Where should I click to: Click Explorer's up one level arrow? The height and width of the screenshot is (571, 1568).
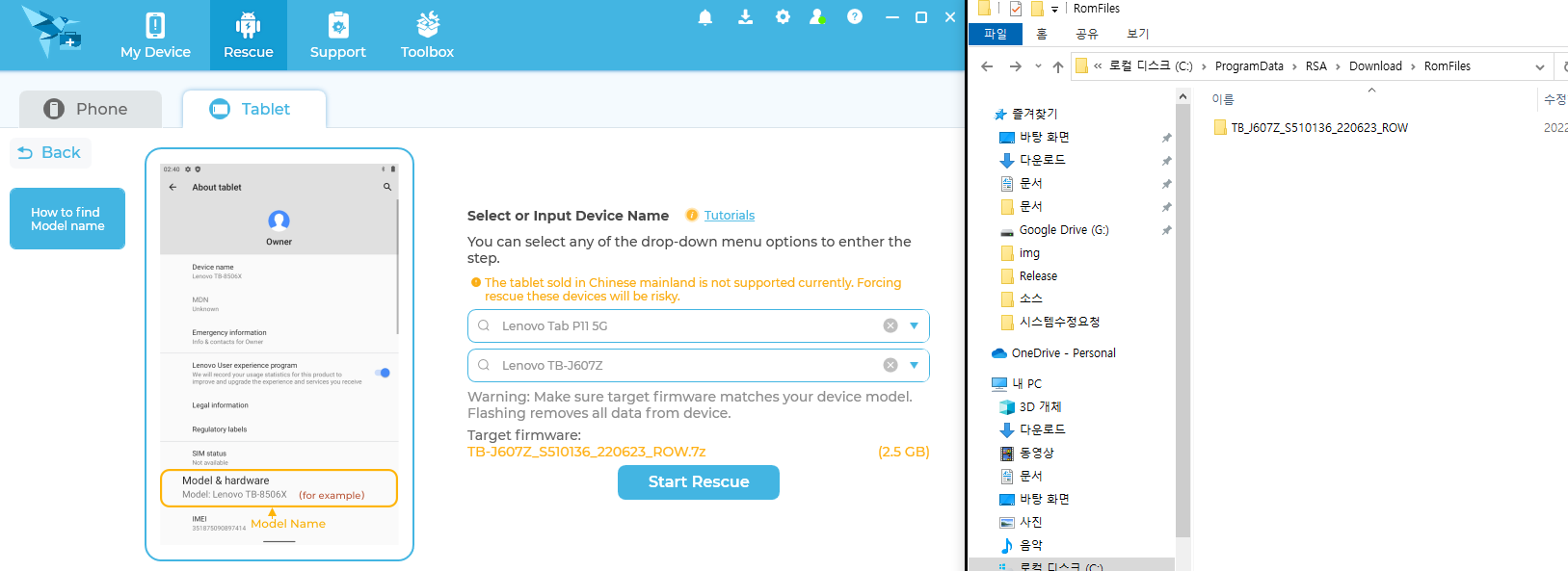click(x=1058, y=66)
